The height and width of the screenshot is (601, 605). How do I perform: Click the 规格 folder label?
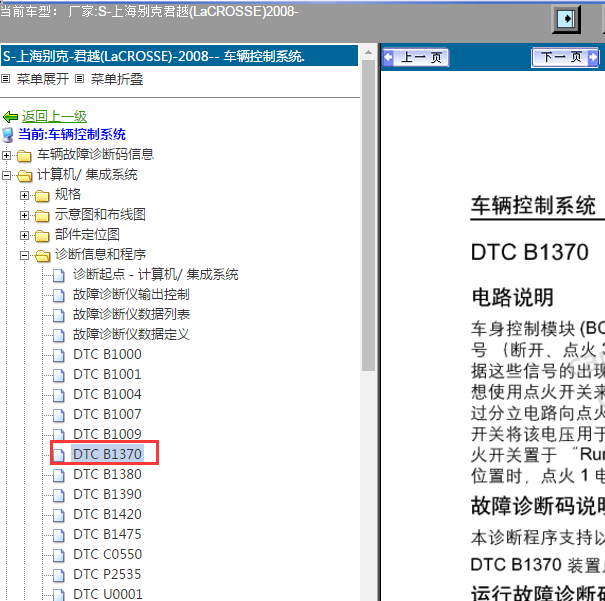pyautogui.click(x=68, y=194)
